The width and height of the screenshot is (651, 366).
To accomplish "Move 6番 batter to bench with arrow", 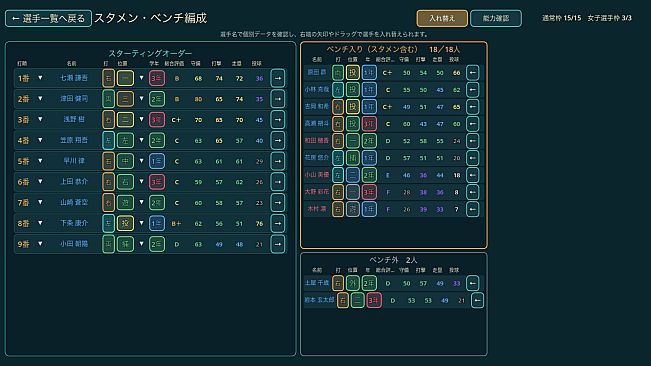I will click(x=277, y=182).
